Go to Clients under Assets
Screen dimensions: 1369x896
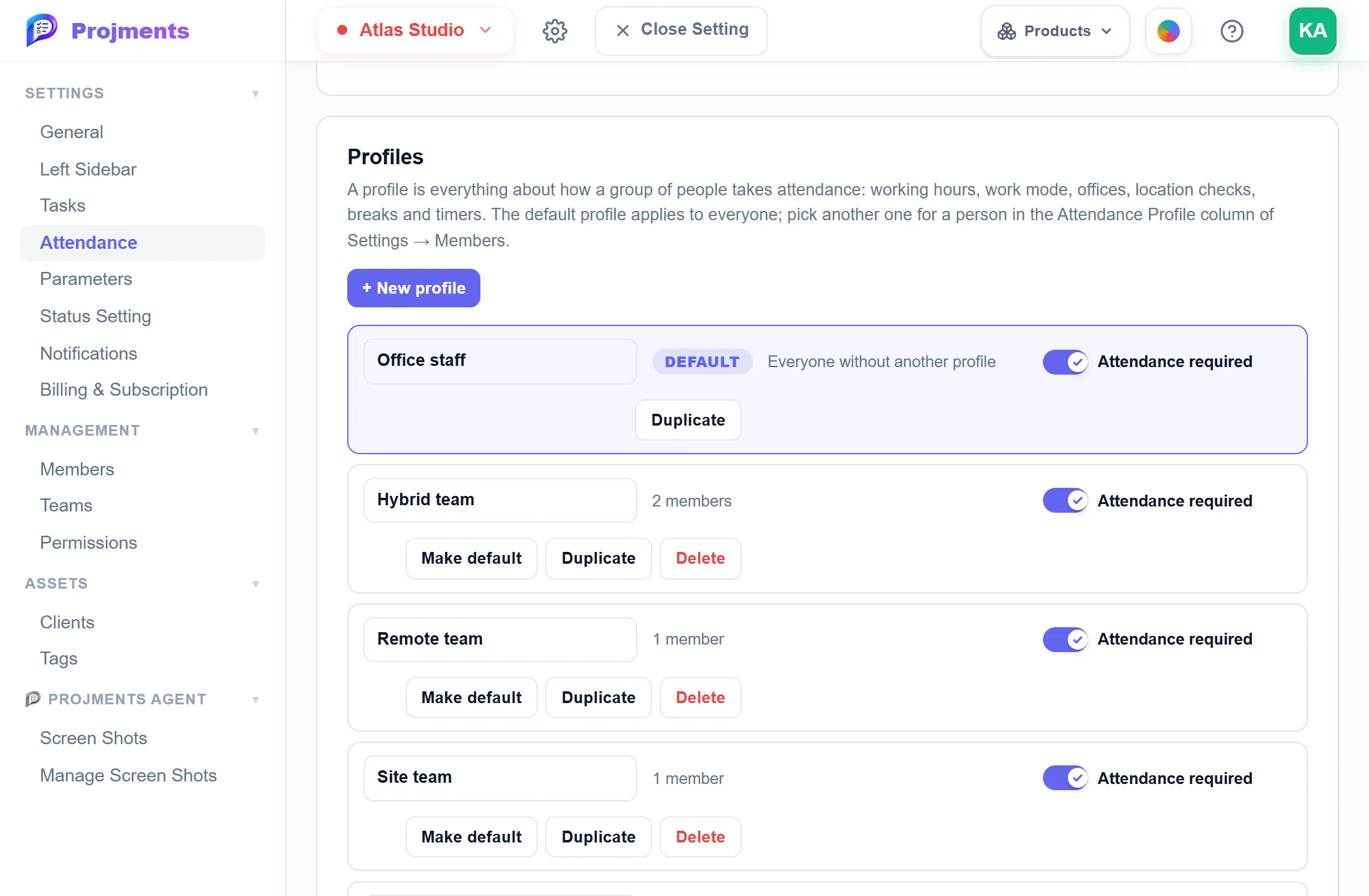coord(67,622)
